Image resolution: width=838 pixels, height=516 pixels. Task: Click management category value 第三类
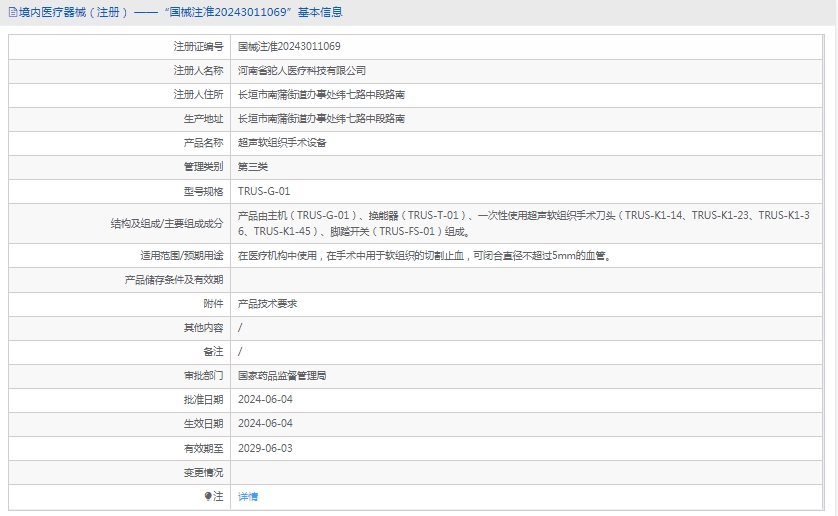253,167
